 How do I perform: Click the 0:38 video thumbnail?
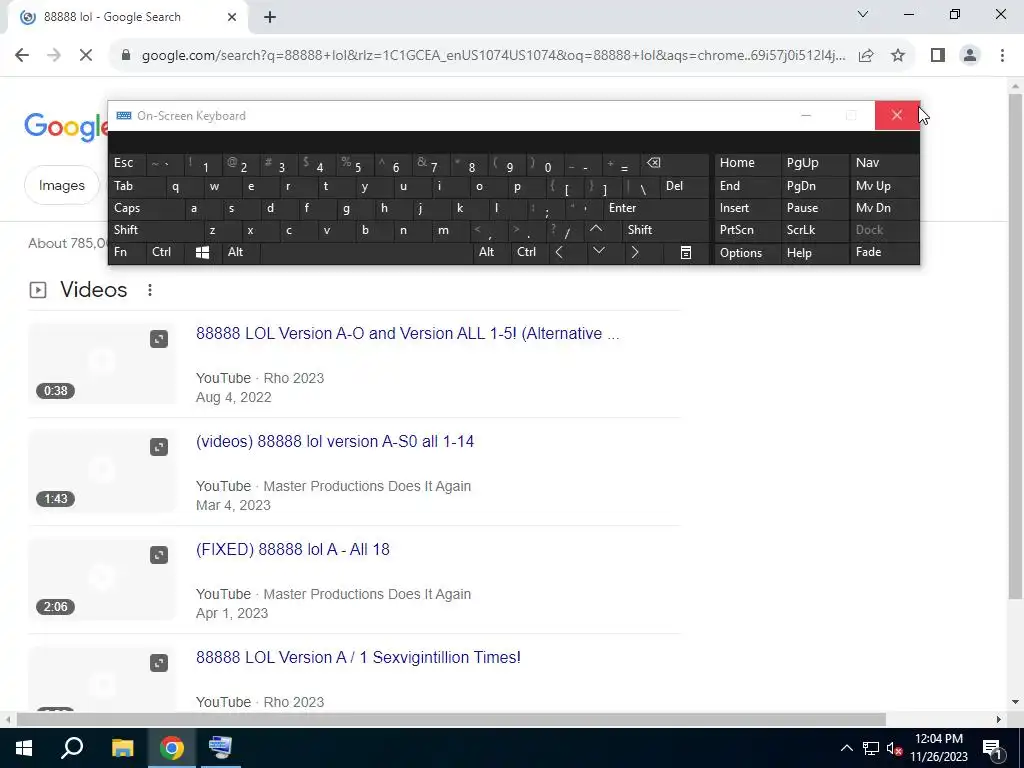pyautogui.click(x=102, y=363)
